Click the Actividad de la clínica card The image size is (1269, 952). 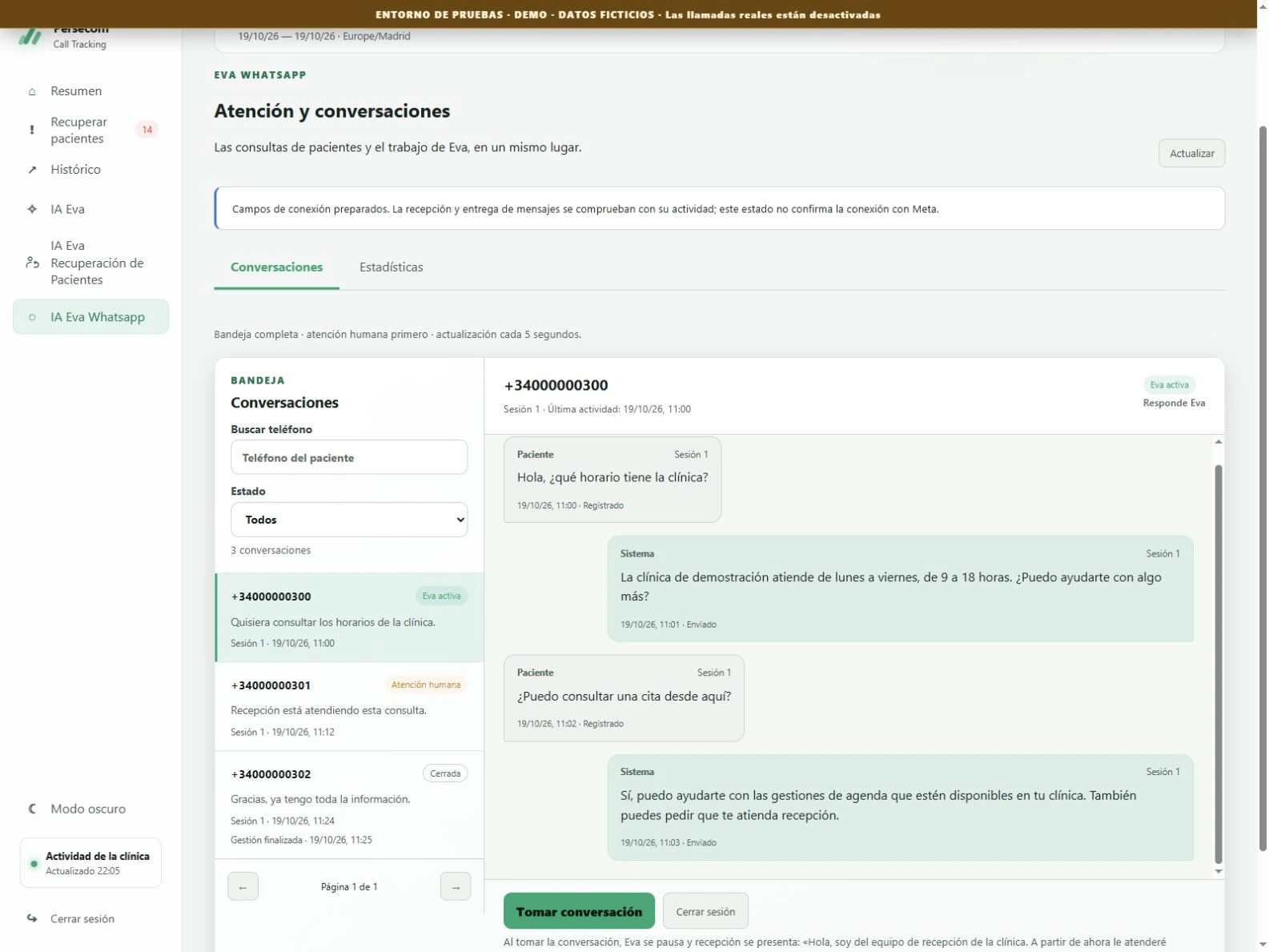click(x=90, y=863)
